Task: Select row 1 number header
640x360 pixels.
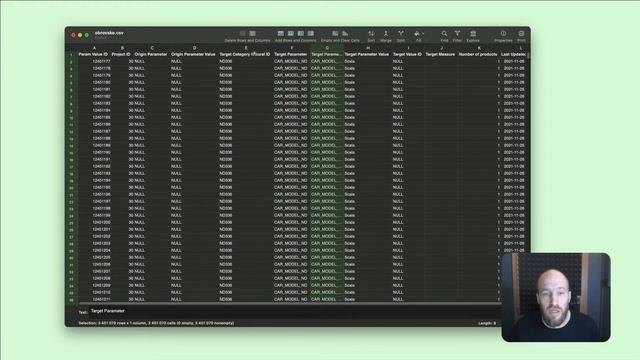Action: click(71, 54)
